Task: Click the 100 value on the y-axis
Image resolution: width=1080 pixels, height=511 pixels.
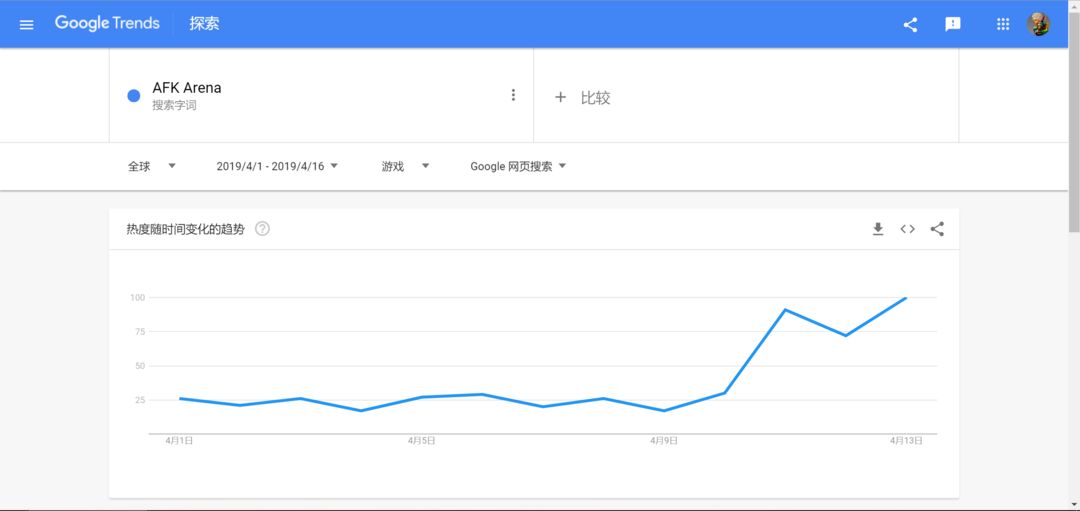Action: point(137,298)
